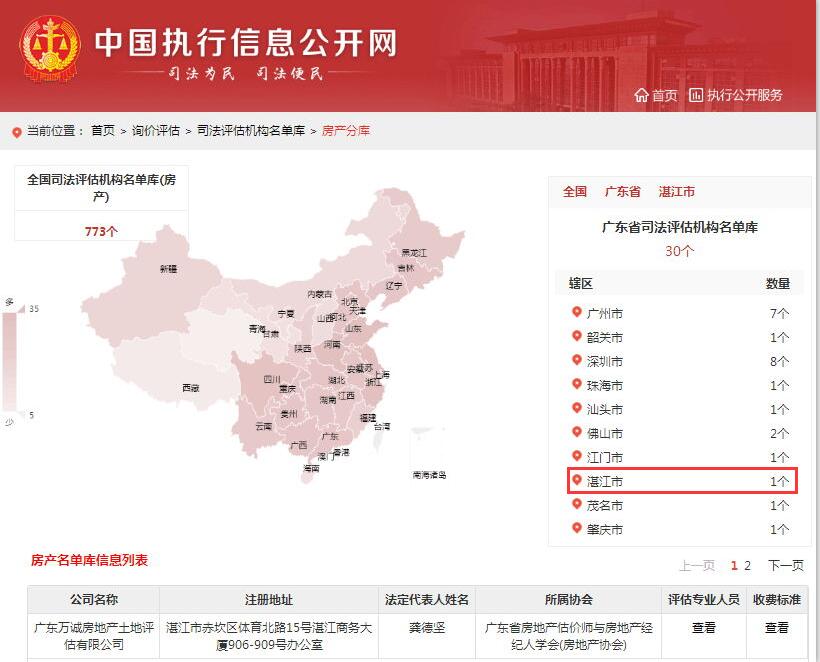Click the pin icon next to 汕头市
This screenshot has width=820, height=662.
(x=576, y=408)
